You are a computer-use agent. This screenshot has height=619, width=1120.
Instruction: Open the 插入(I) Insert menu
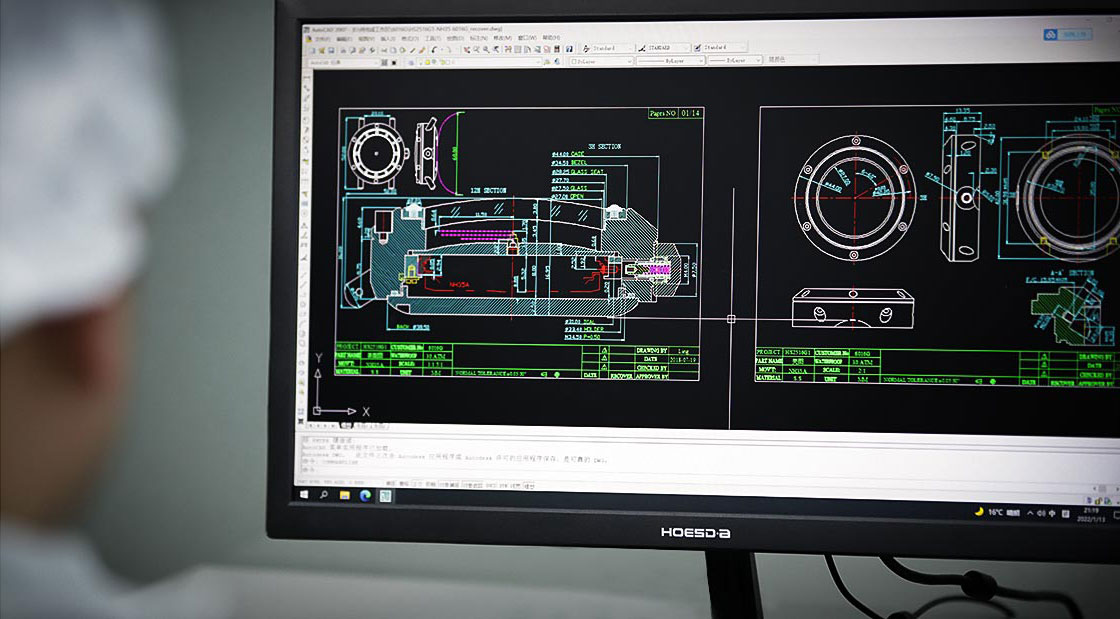(x=390, y=39)
